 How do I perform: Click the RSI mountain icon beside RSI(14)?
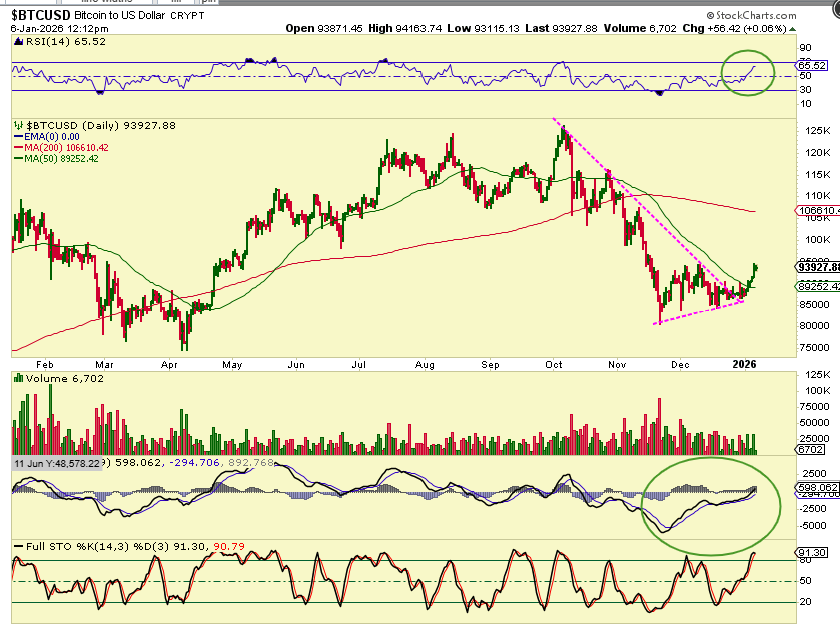pos(19,41)
